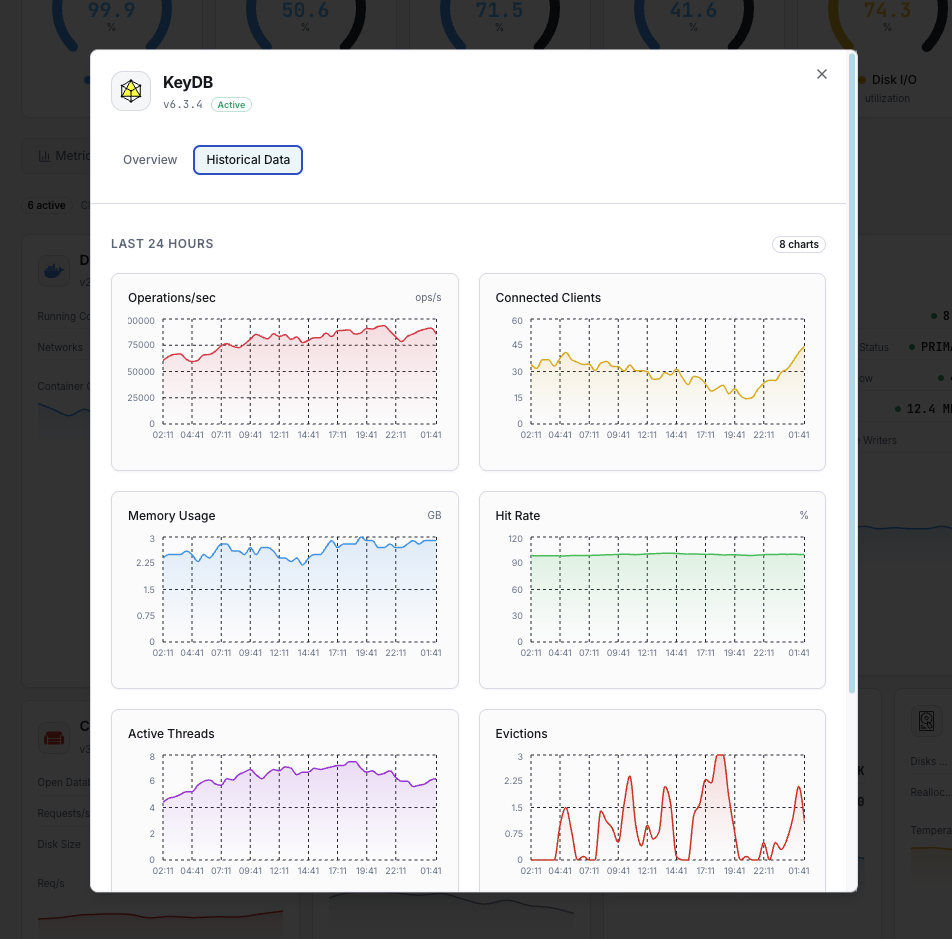Image resolution: width=952 pixels, height=939 pixels.
Task: Click the Disk I/O indicator dot
Action: coord(862,80)
